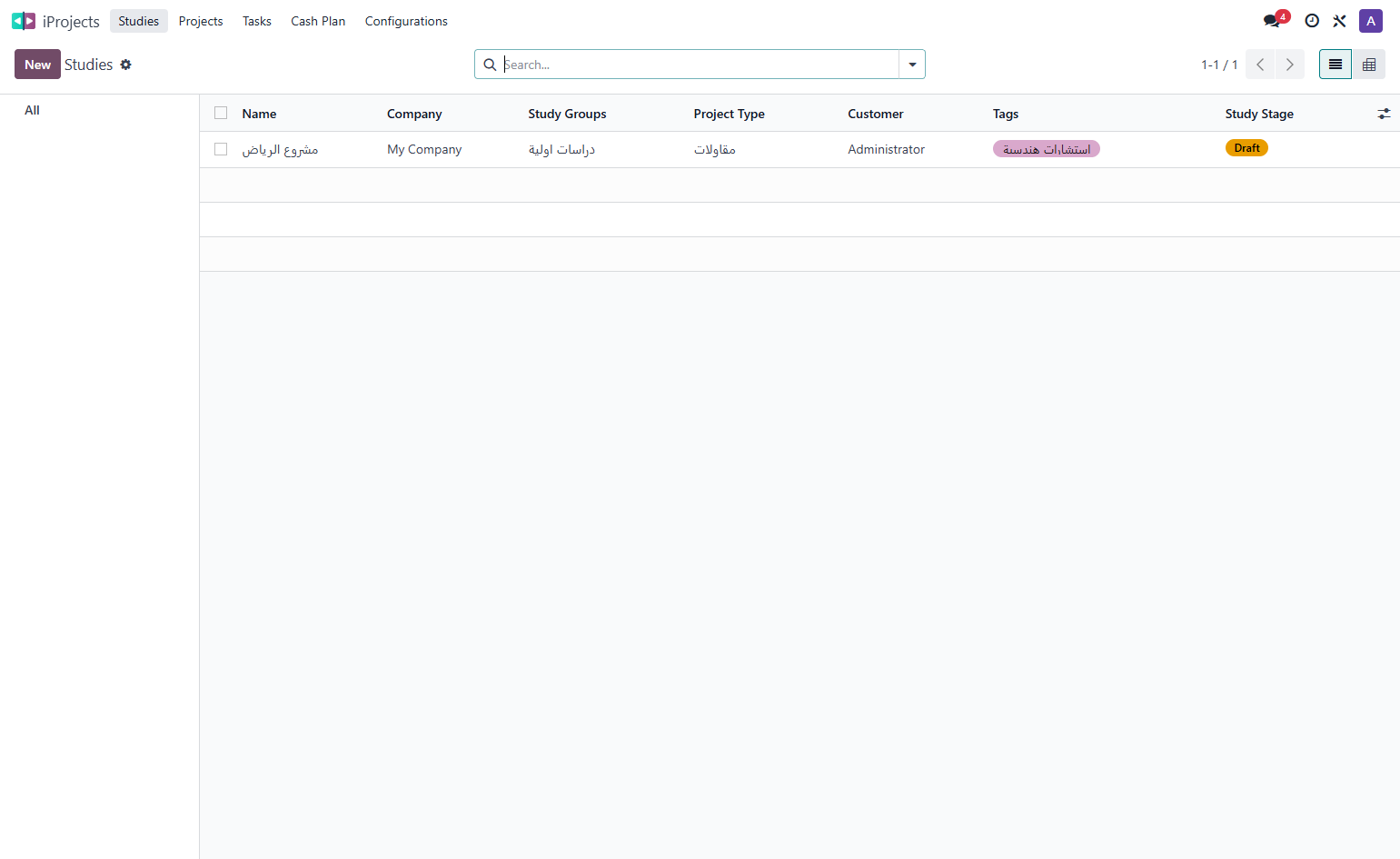Click the search magnifier icon

coord(490,65)
